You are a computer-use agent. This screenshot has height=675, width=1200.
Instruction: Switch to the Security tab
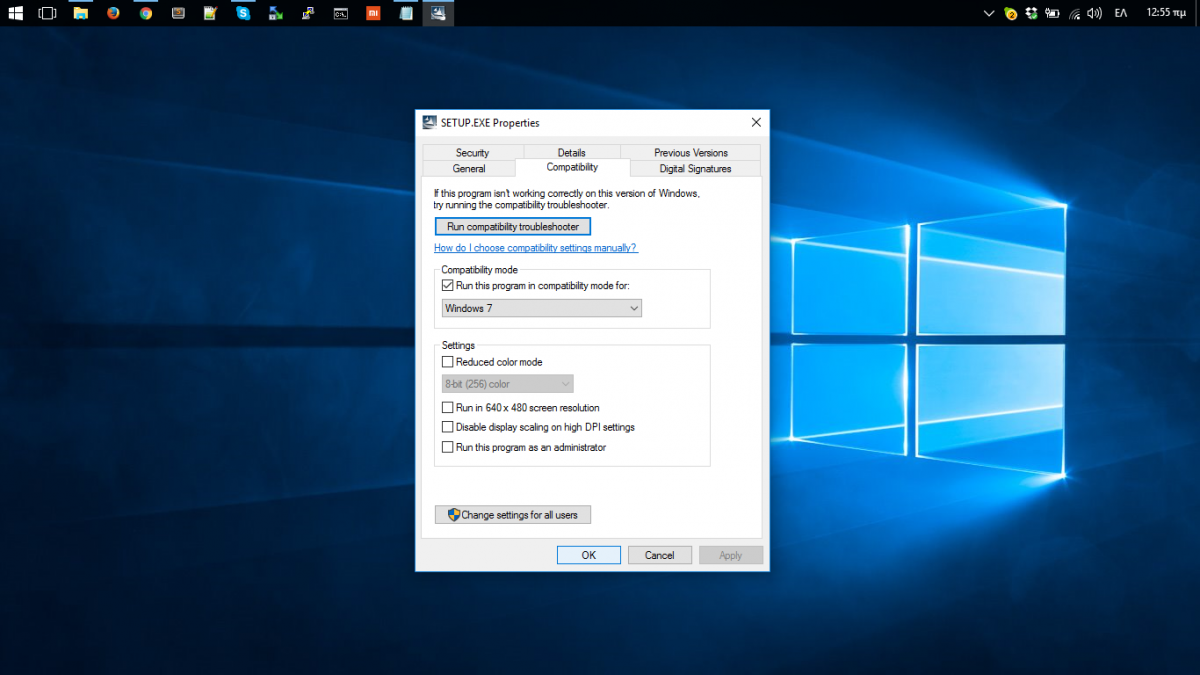point(472,153)
